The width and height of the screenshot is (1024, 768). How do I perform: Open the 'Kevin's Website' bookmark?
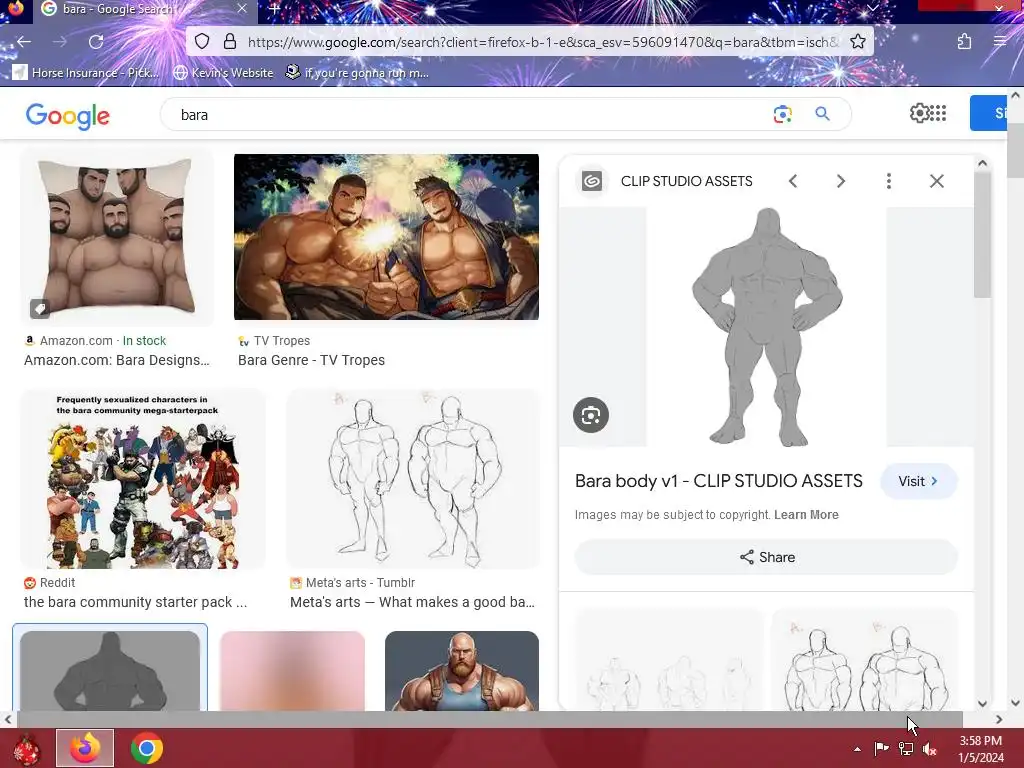coord(223,72)
